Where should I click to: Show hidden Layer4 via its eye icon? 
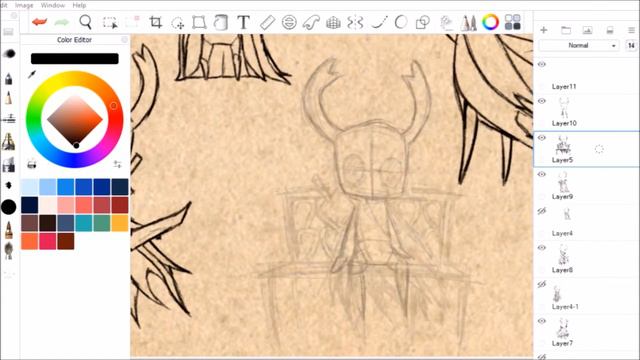[x=542, y=211]
